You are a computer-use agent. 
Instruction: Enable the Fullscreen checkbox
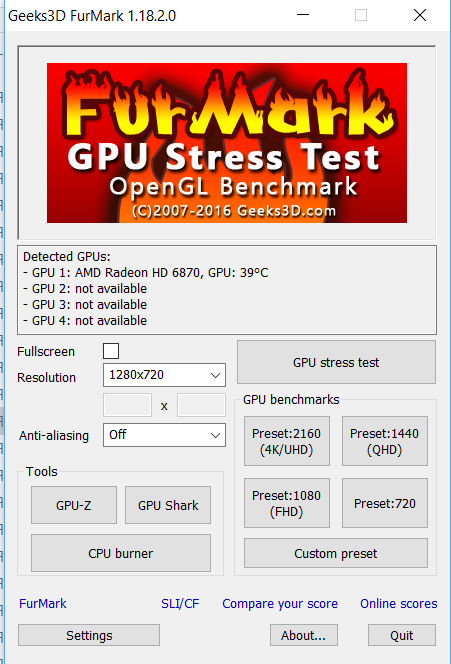coord(111,351)
